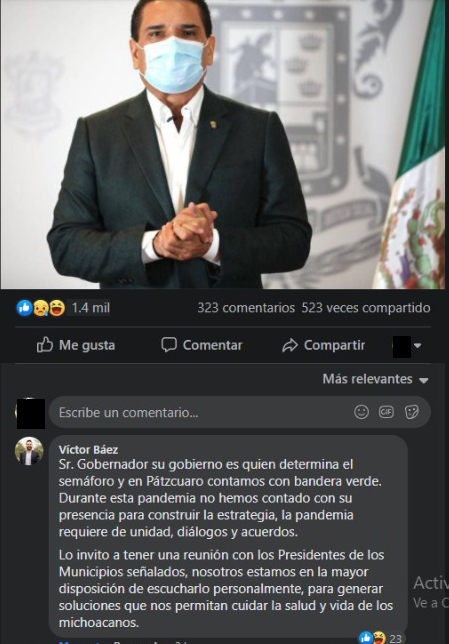Open the emoji picker in comment box
Image resolution: width=449 pixels, height=644 pixels.
362,412
